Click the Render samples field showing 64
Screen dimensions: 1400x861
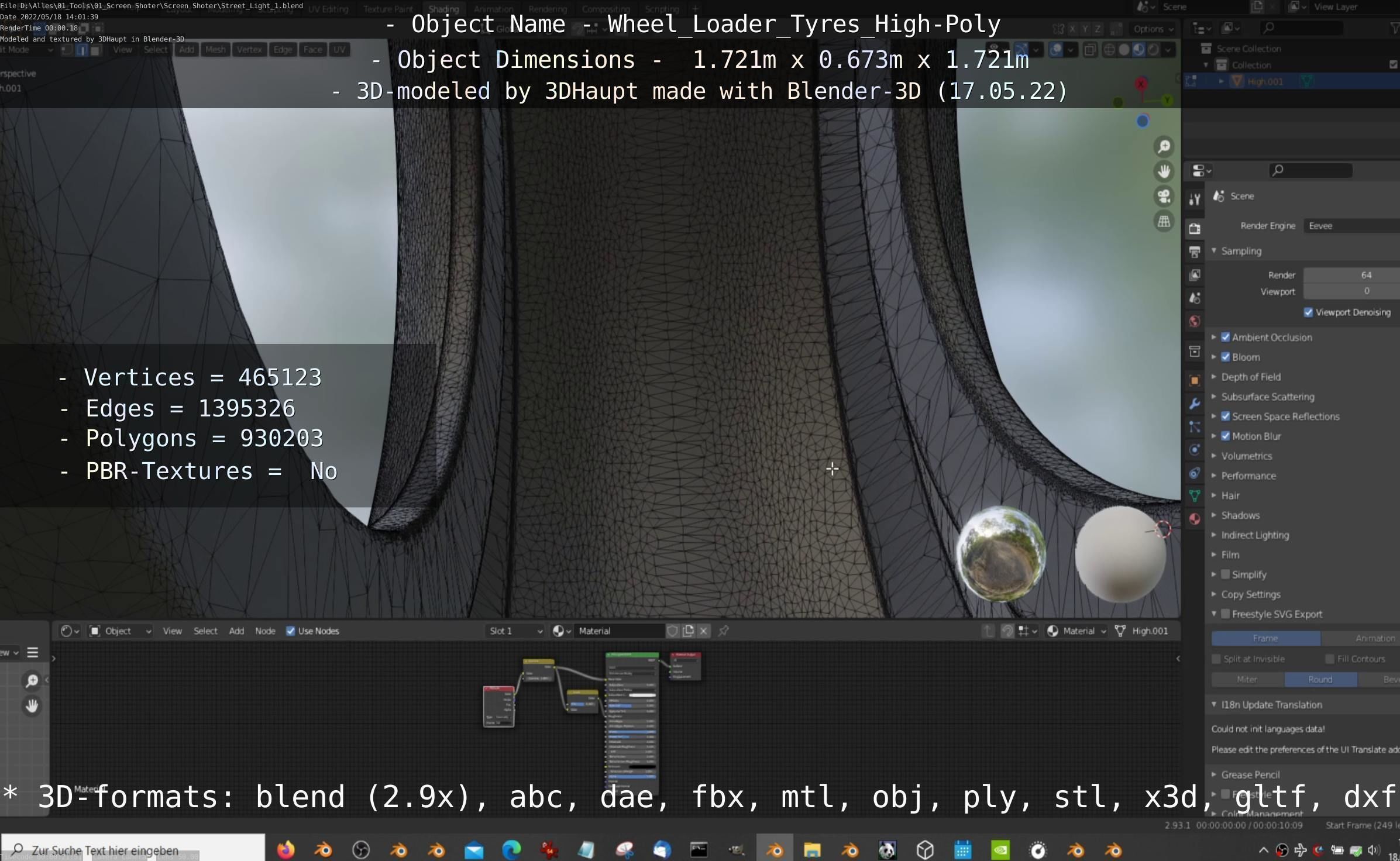[x=1351, y=275]
